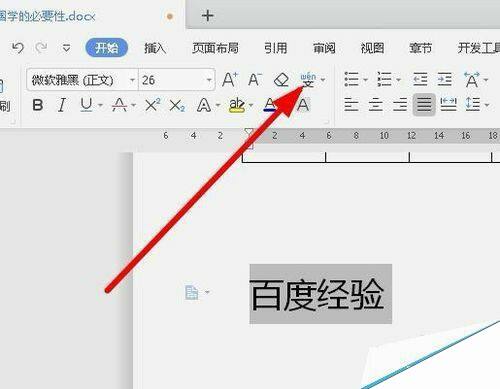Open the quick access toolbar customize dropdown

66,48
